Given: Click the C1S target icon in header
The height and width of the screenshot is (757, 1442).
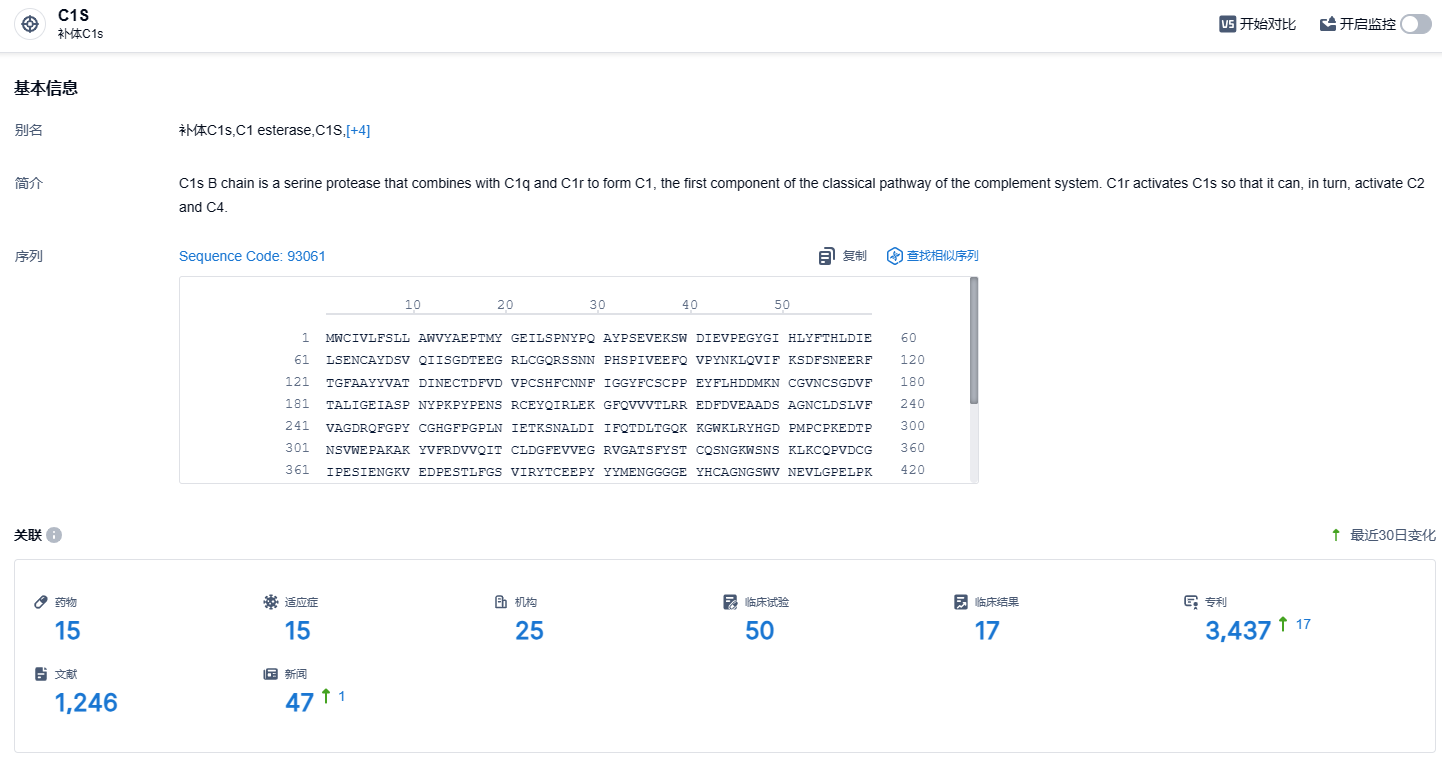Looking at the screenshot, I should pos(30,24).
